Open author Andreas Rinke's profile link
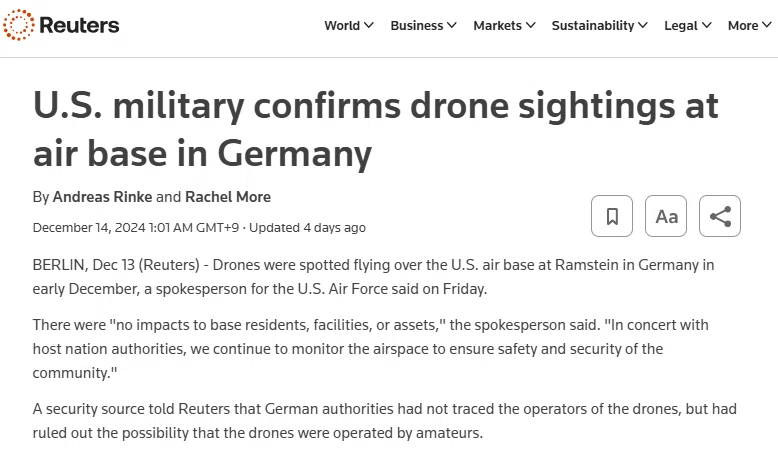778x457 pixels. (x=102, y=197)
